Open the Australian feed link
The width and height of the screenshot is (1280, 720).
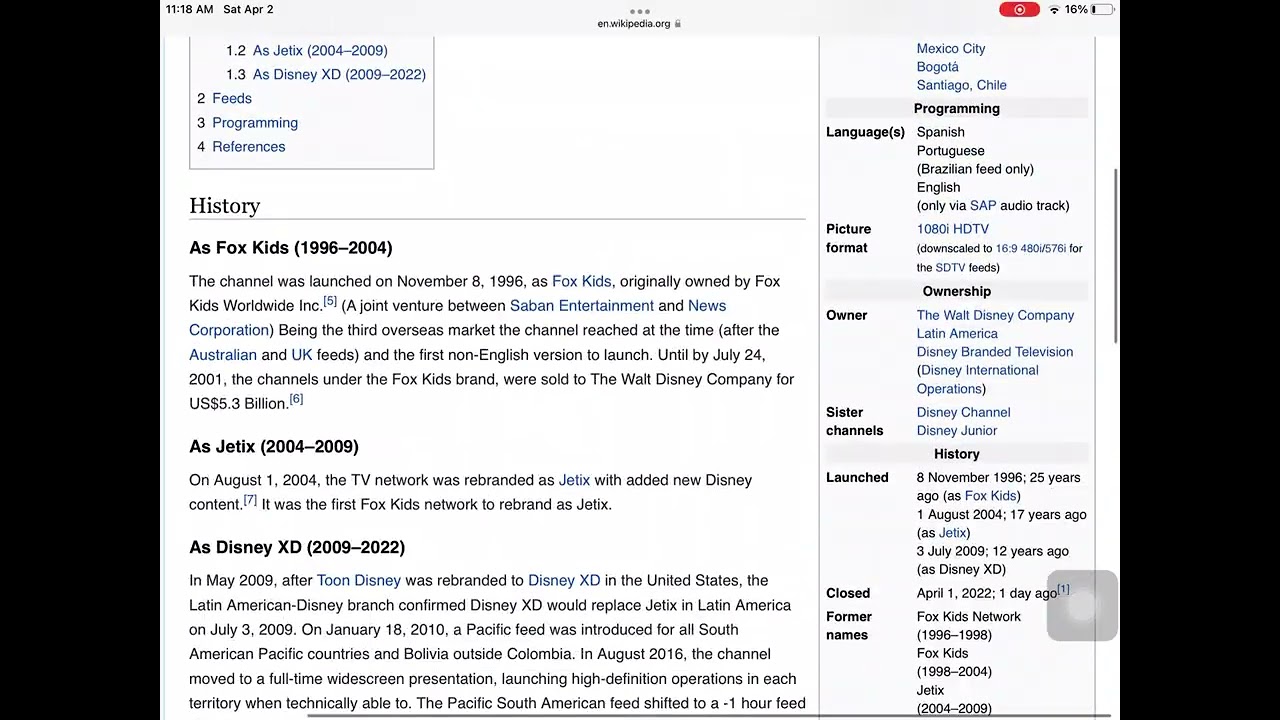click(223, 354)
